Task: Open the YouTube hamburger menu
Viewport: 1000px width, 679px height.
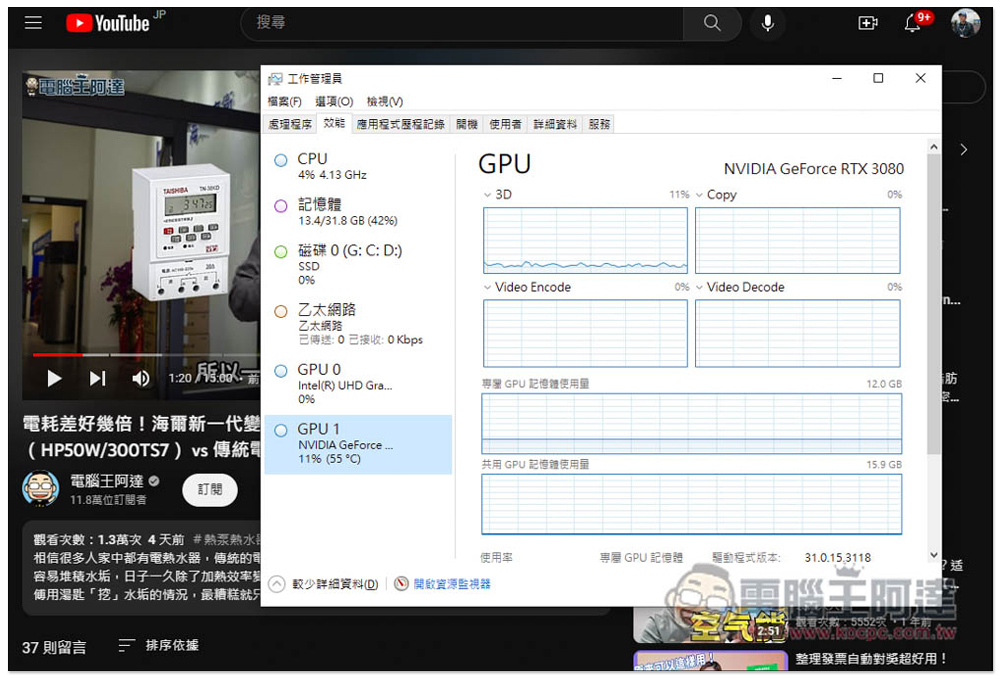Action: click(34, 23)
